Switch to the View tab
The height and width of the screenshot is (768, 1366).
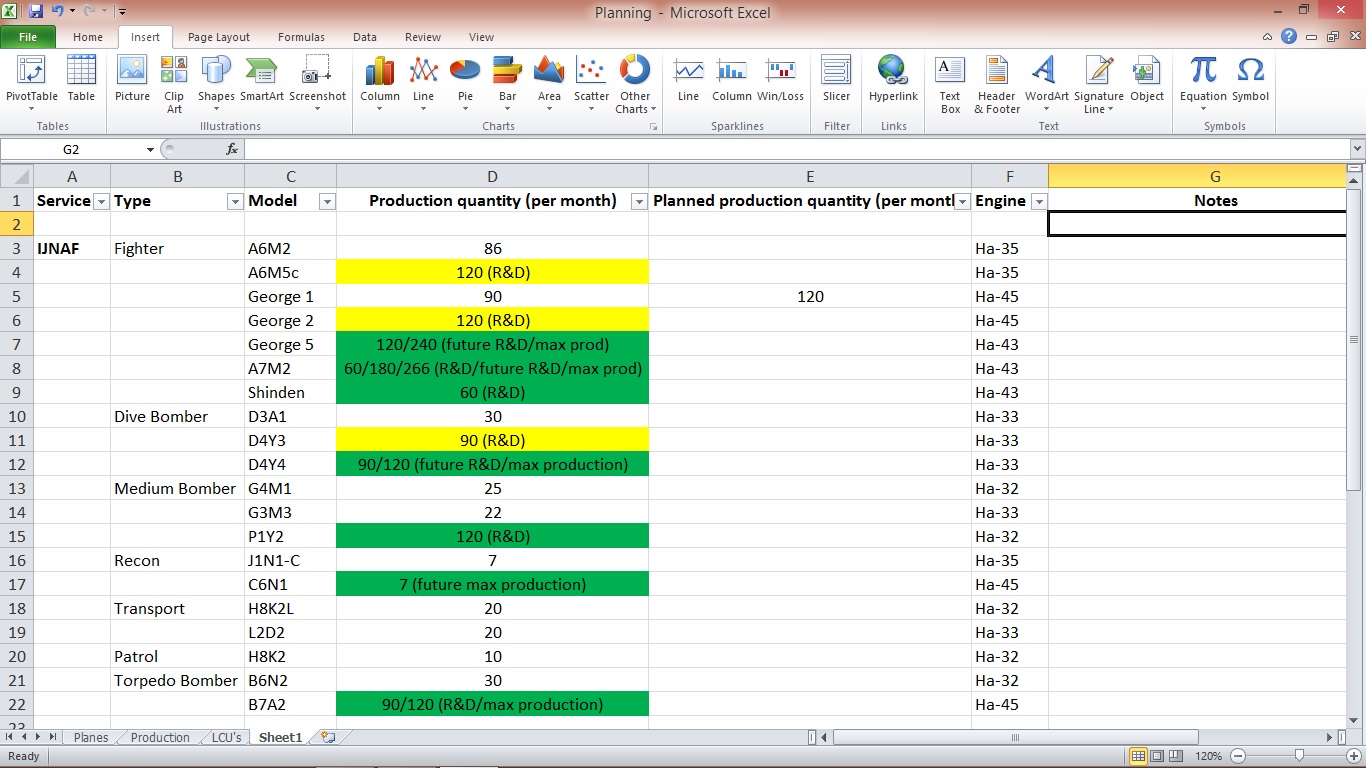point(481,37)
